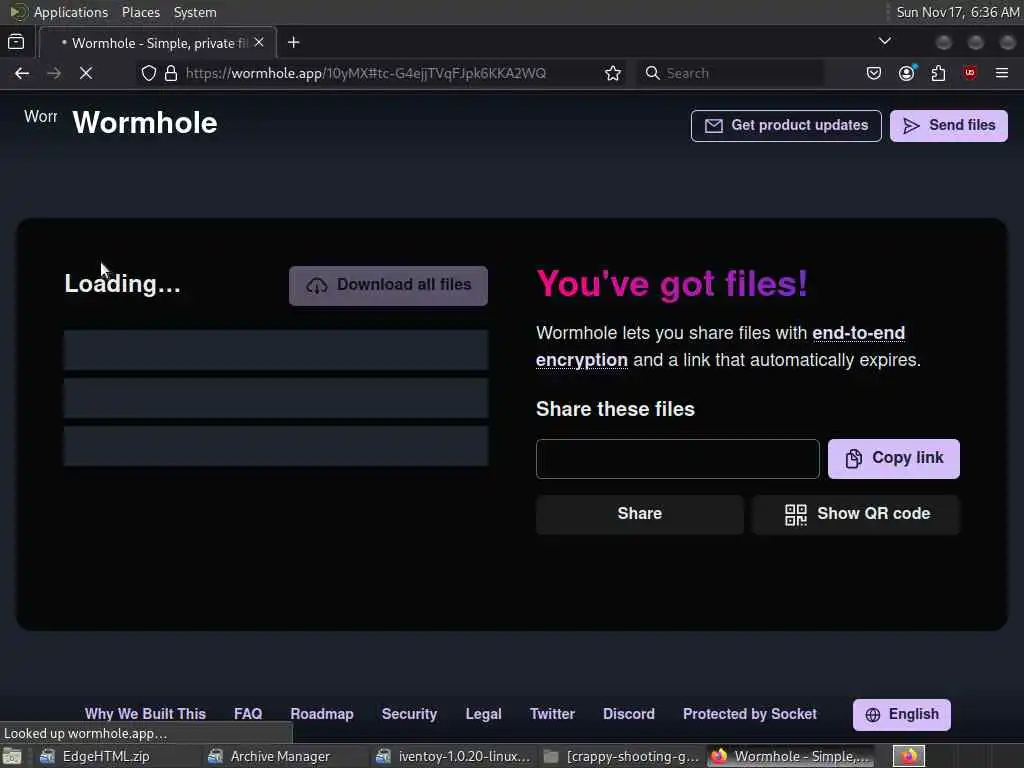The image size is (1024, 768).
Task: Click Show QR code button
Action: pos(856,514)
